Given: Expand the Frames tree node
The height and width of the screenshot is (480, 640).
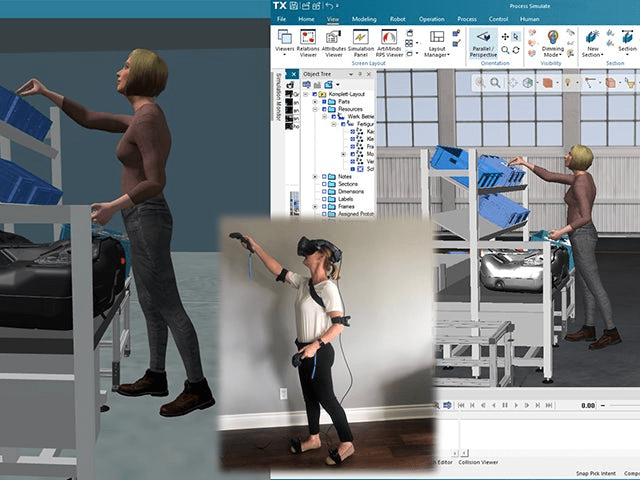Looking at the screenshot, I should coord(315,207).
